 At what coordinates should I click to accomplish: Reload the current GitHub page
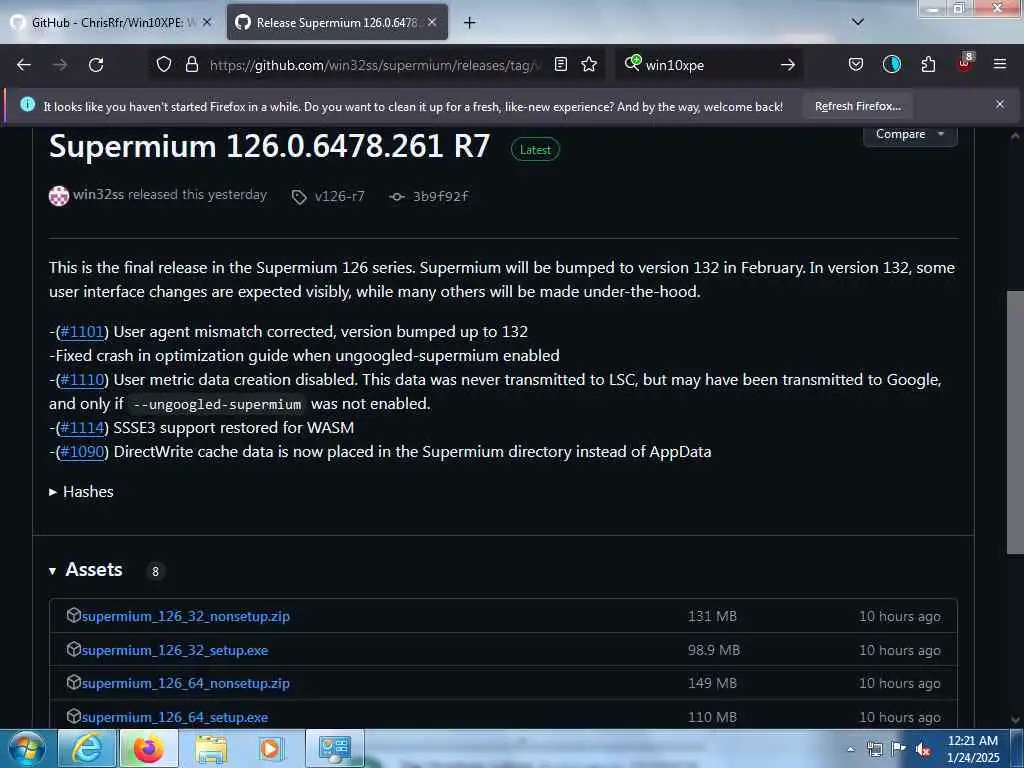[x=96, y=65]
